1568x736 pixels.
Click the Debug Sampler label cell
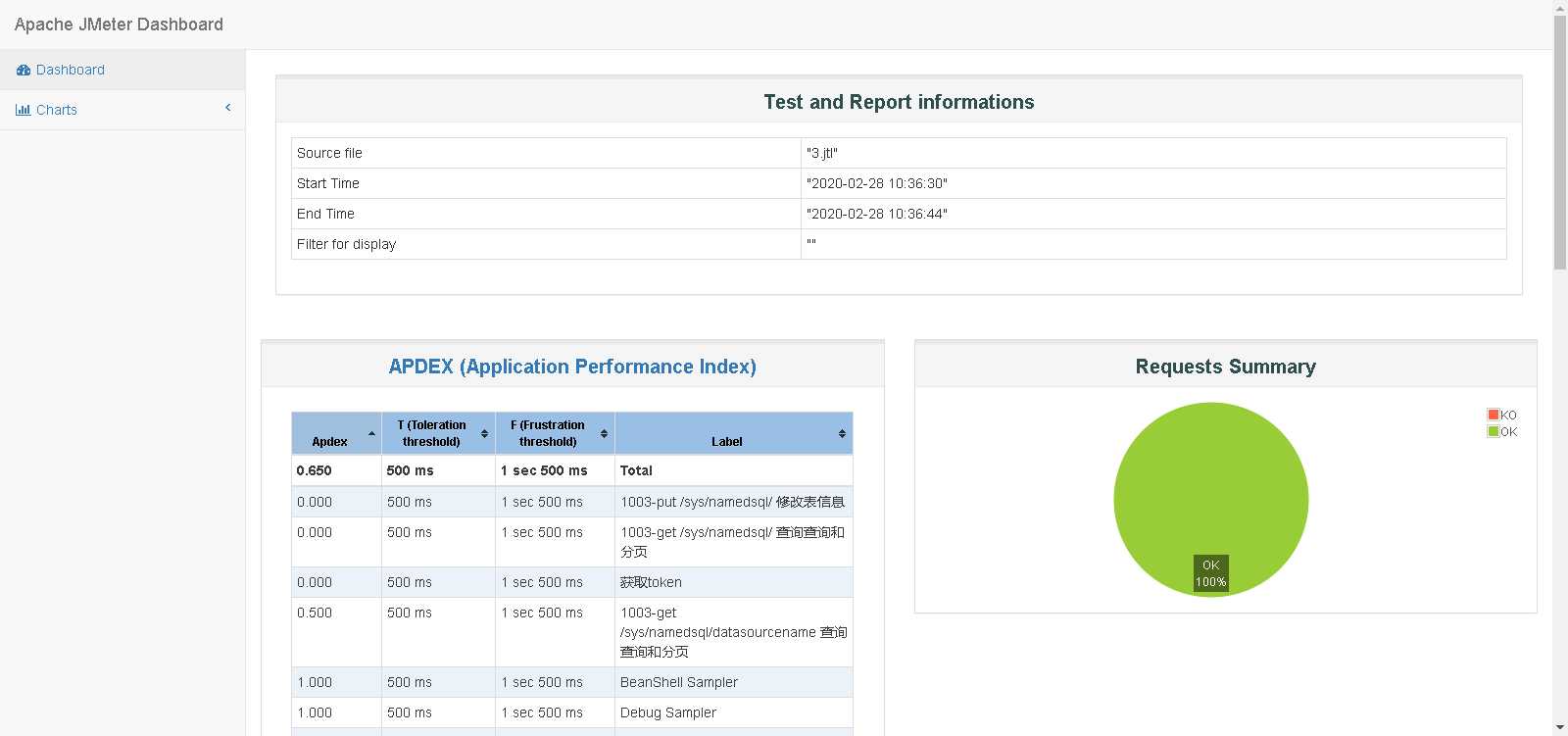point(733,712)
